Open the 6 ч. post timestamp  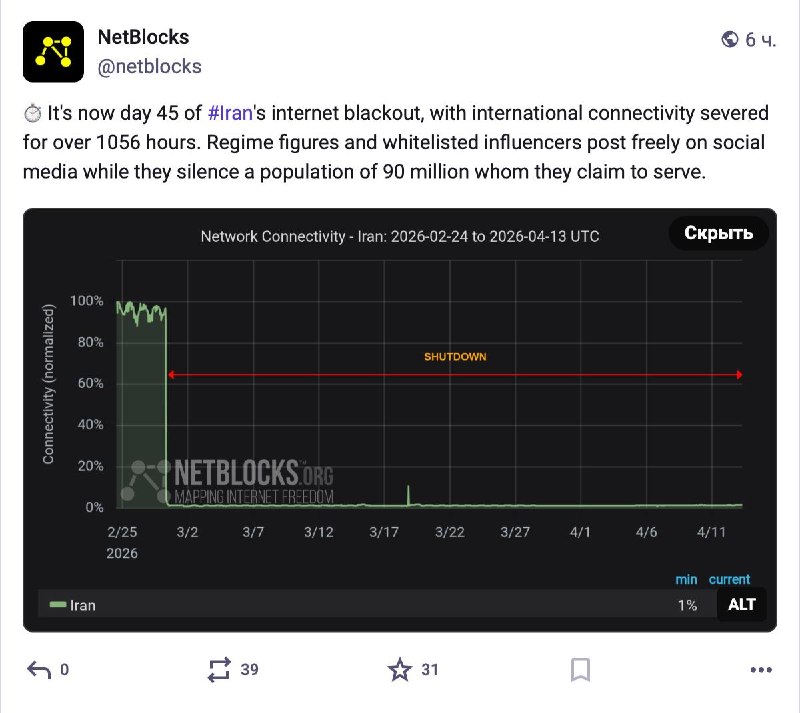(760, 40)
